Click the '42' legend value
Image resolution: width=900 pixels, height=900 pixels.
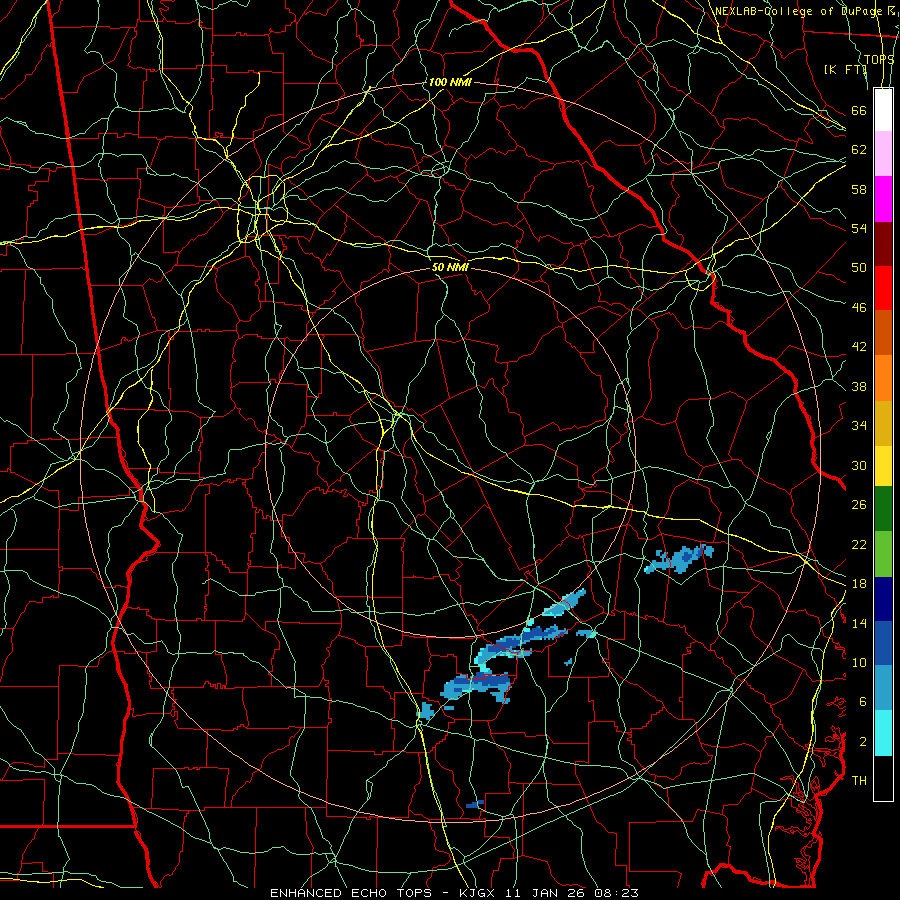[859, 346]
